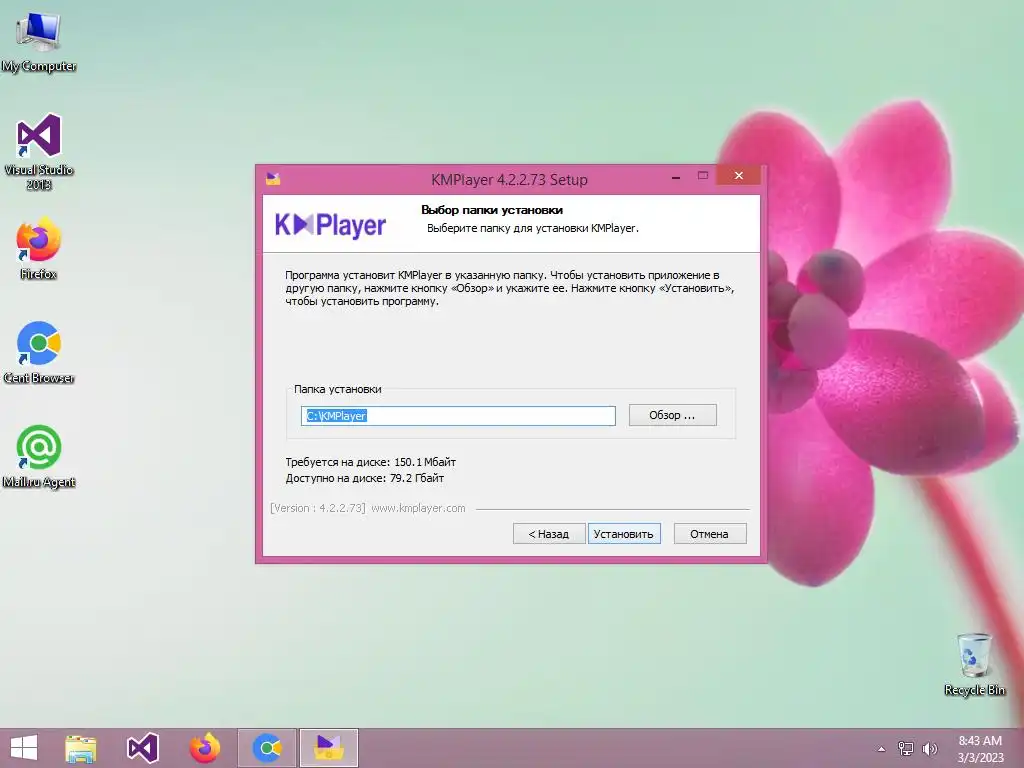The height and width of the screenshot is (768, 1024).
Task: Minimize the KMPlayer Setup window
Action: click(676, 176)
